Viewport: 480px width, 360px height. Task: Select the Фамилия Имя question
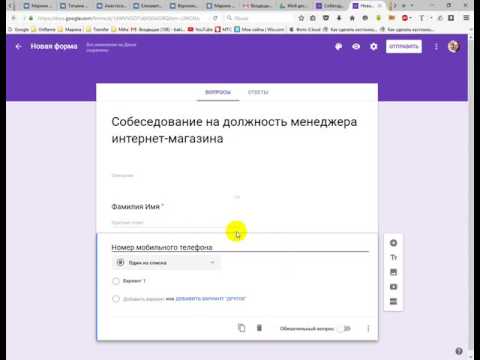click(x=137, y=207)
